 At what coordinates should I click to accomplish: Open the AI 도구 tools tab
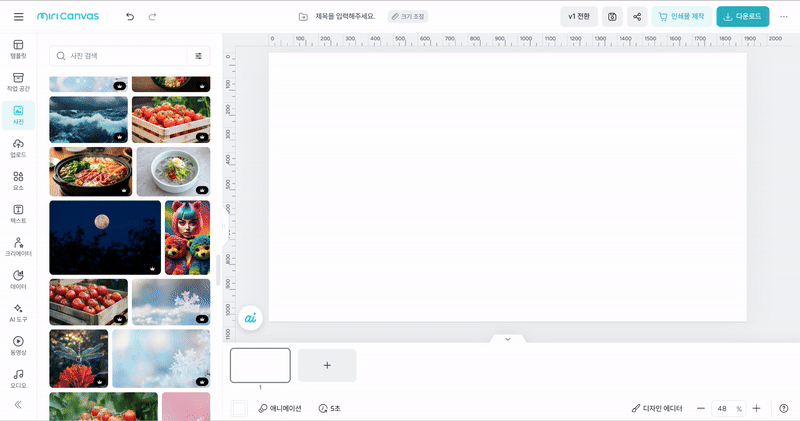(18, 313)
